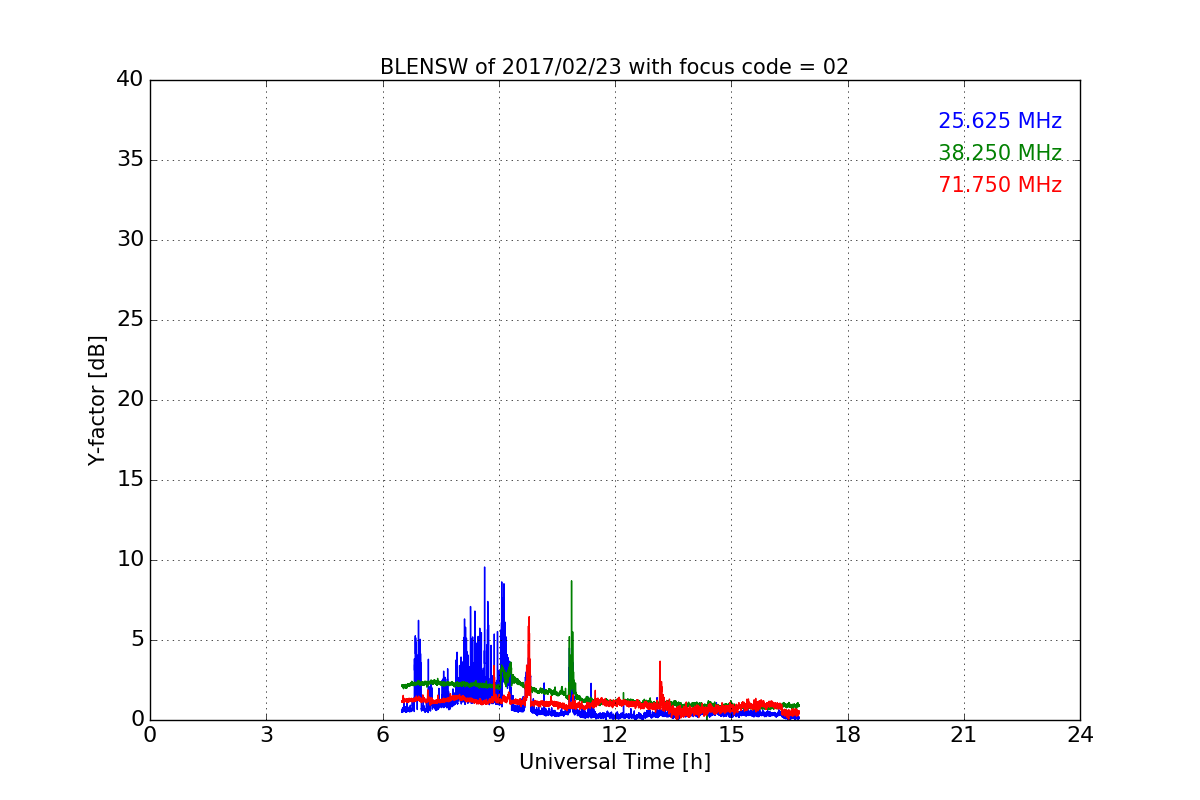The height and width of the screenshot is (800, 1200).
Task: Click y-axis tick label 5
Action: click(136, 640)
